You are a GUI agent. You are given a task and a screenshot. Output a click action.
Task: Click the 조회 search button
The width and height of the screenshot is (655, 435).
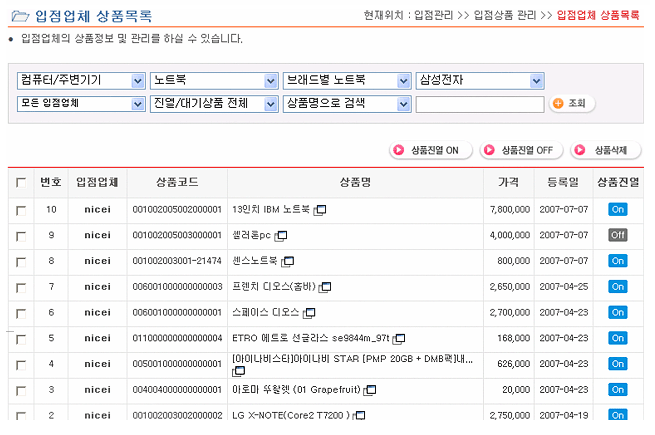[x=571, y=103]
